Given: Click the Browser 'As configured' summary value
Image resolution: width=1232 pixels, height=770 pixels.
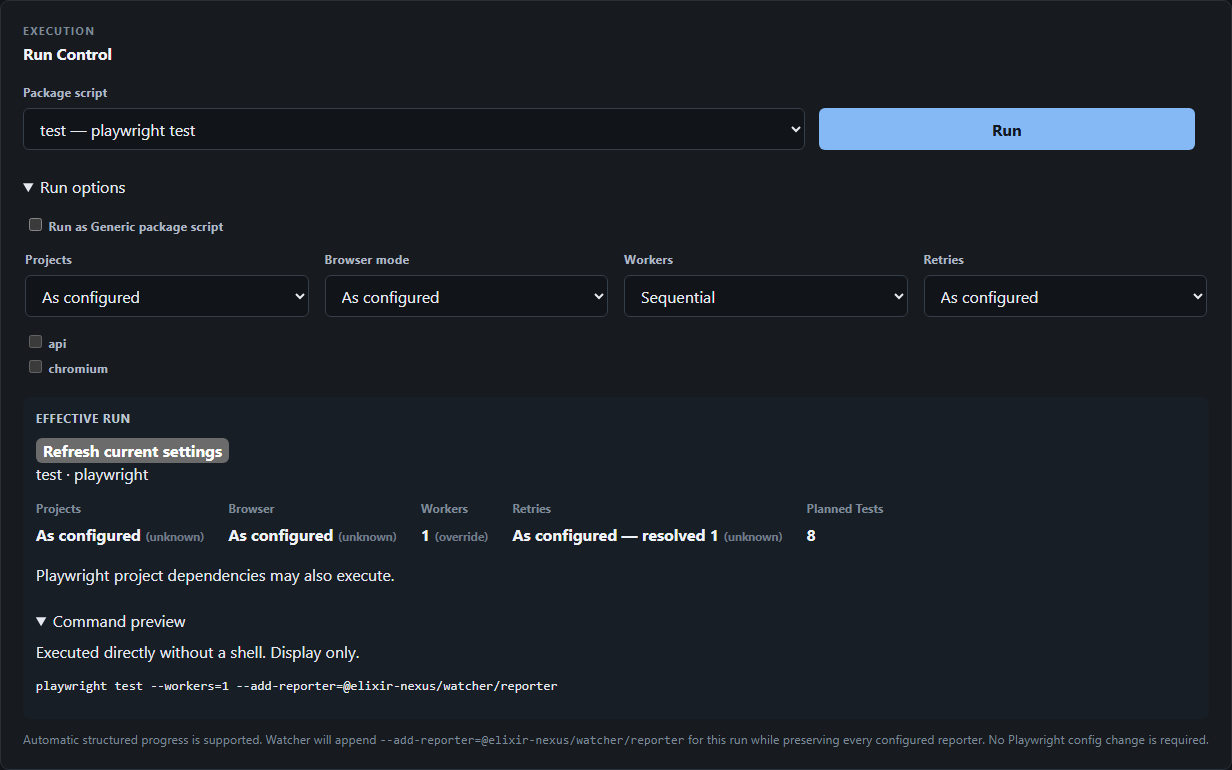Looking at the screenshot, I should 280,536.
